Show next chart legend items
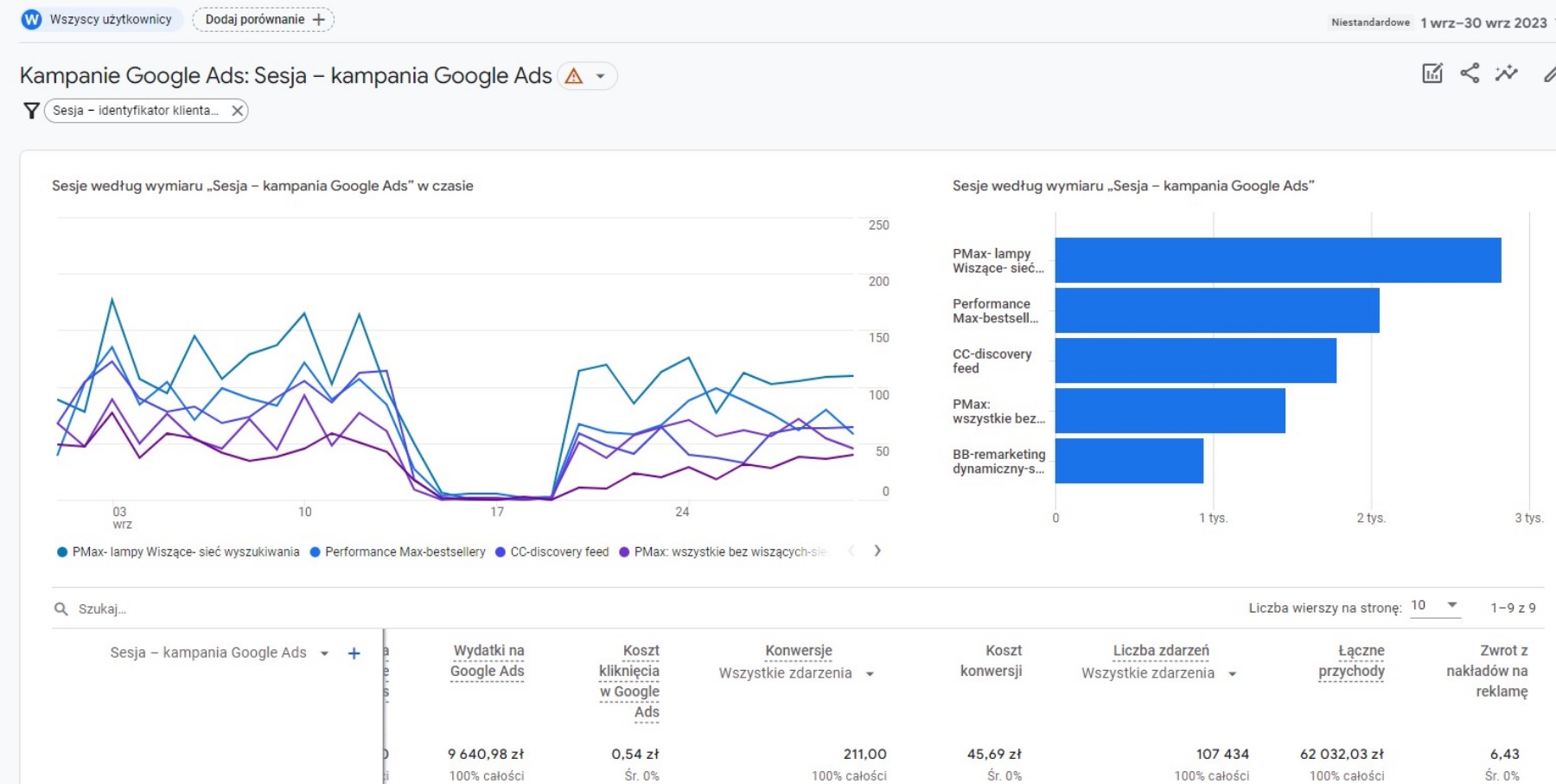 [877, 551]
